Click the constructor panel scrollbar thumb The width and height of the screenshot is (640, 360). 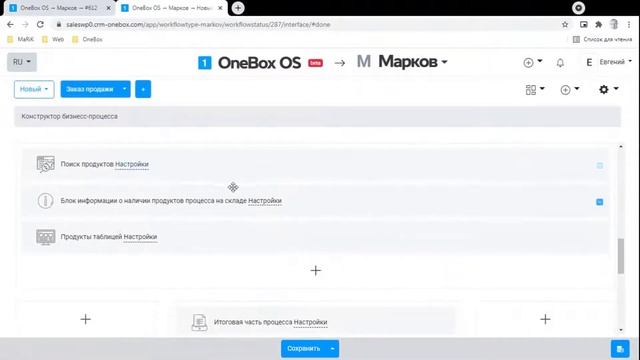pyautogui.click(x=621, y=256)
